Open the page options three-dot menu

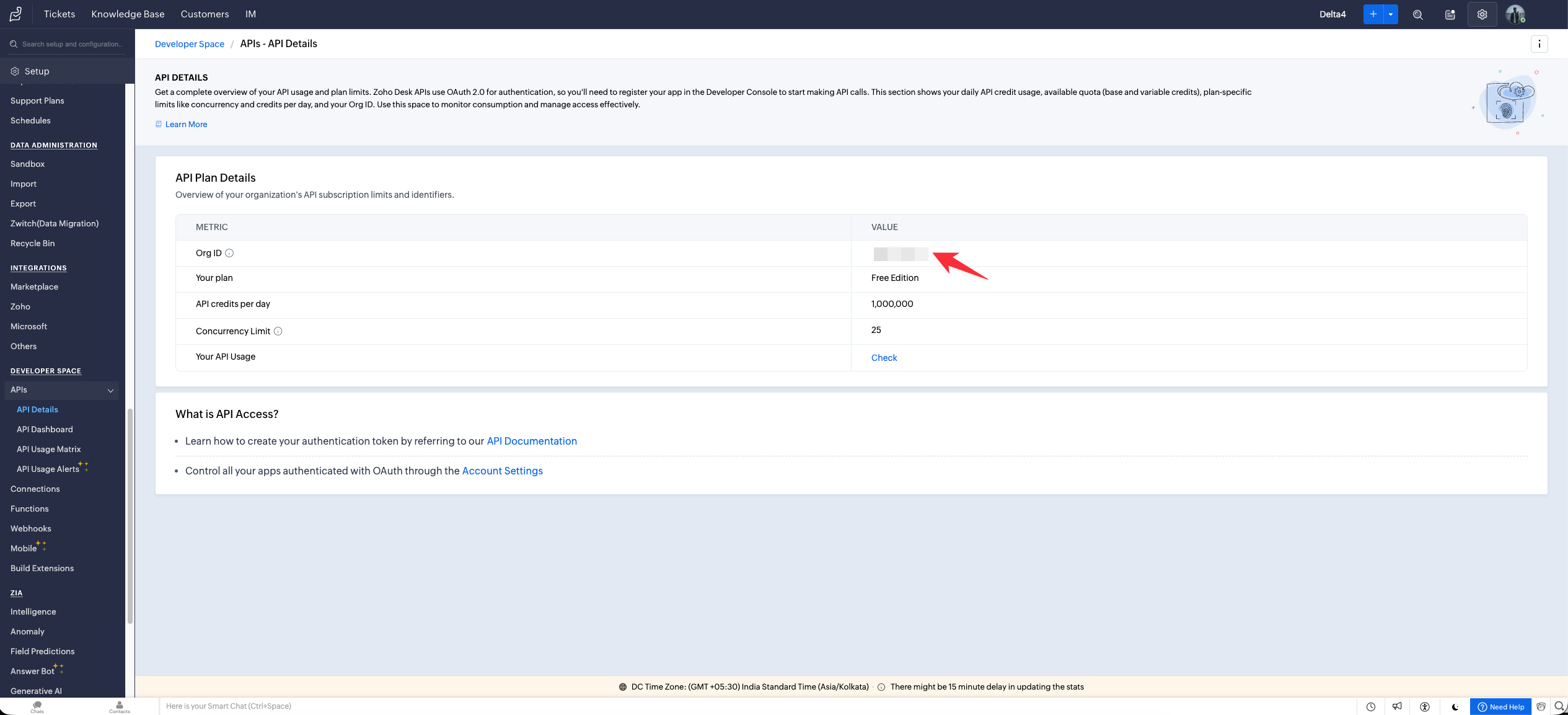1539,44
